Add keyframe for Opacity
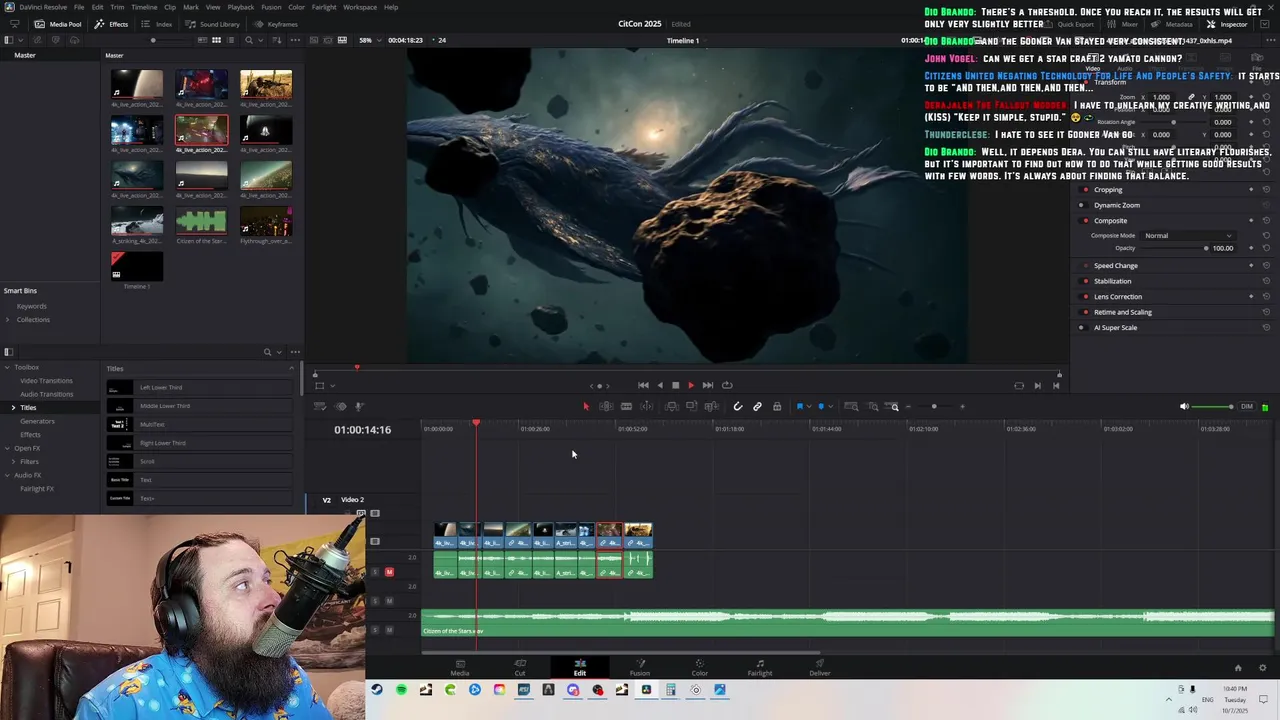1280x720 pixels. point(1251,248)
